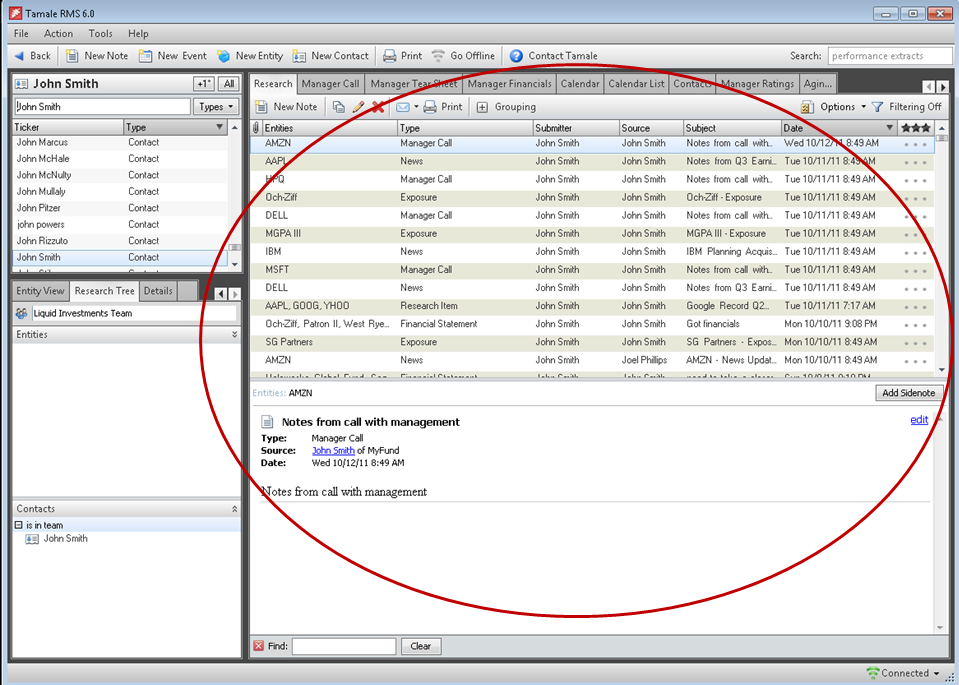The image size is (959, 685).
Task: Print from the Research tab toolbar
Action: pos(443,107)
